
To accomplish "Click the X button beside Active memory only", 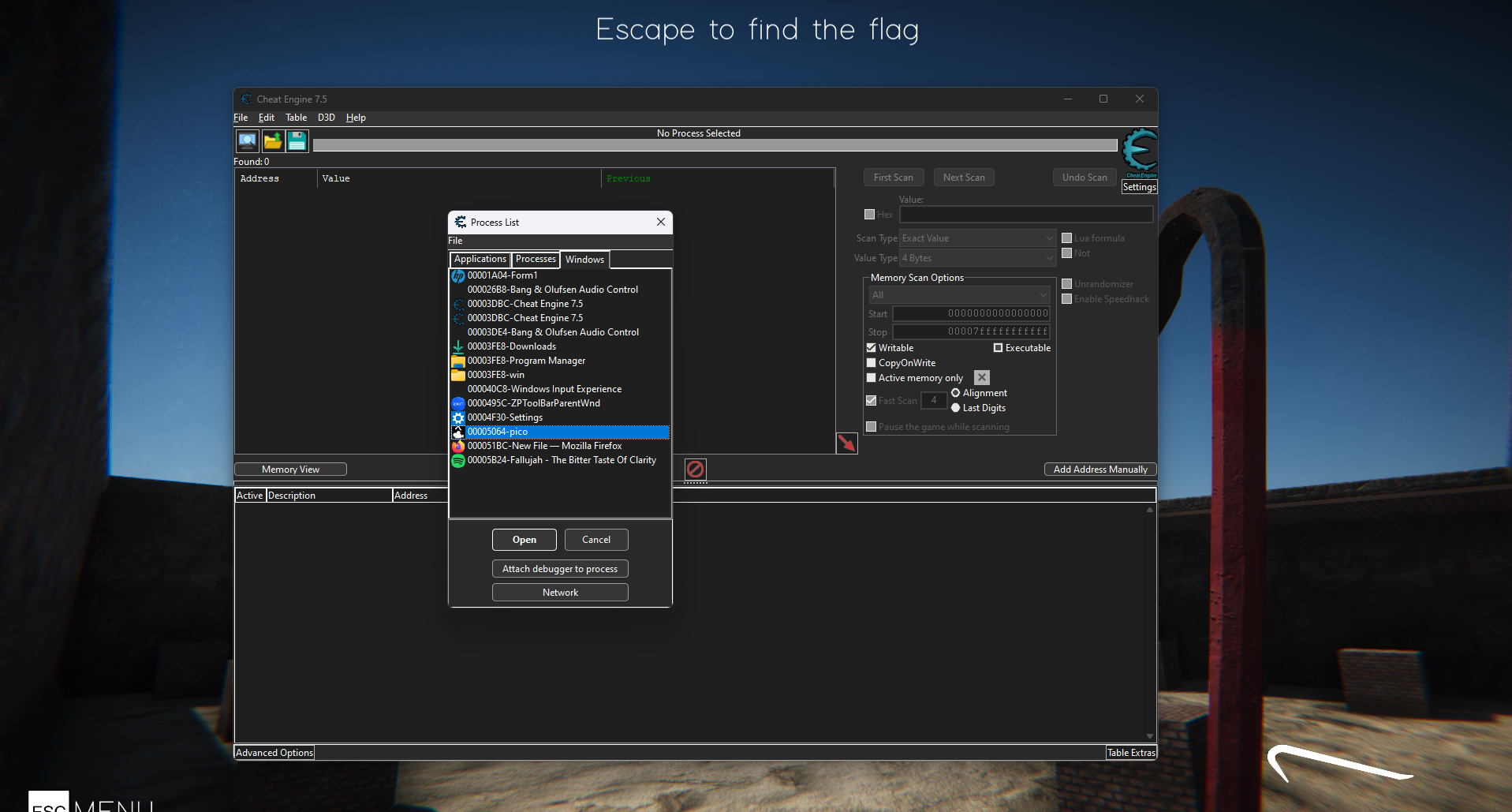I will [982, 378].
